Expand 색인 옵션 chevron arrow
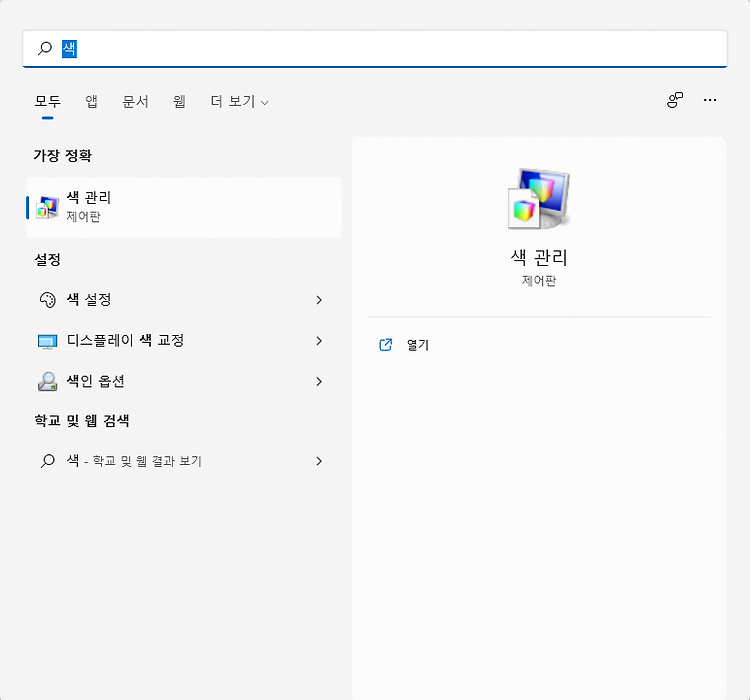The height and width of the screenshot is (700, 750). [x=319, y=381]
